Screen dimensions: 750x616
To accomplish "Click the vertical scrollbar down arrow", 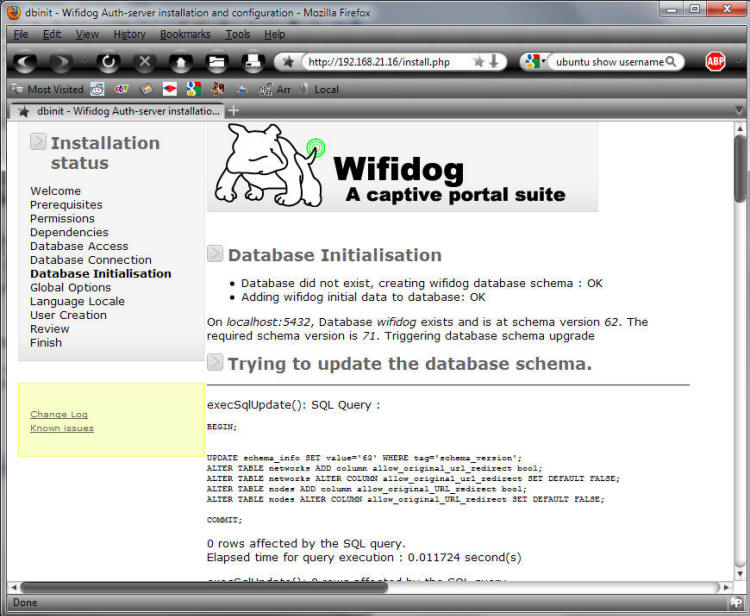I will click(x=739, y=574).
